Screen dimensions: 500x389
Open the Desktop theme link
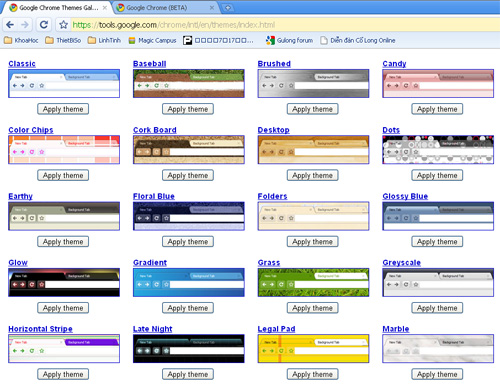pyautogui.click(x=274, y=130)
